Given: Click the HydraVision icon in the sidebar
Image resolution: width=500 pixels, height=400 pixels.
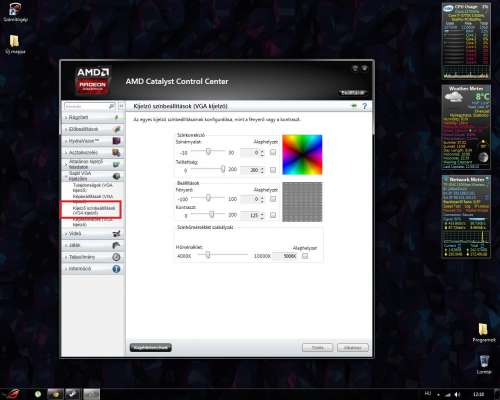Looking at the screenshot, I should pos(116,141).
